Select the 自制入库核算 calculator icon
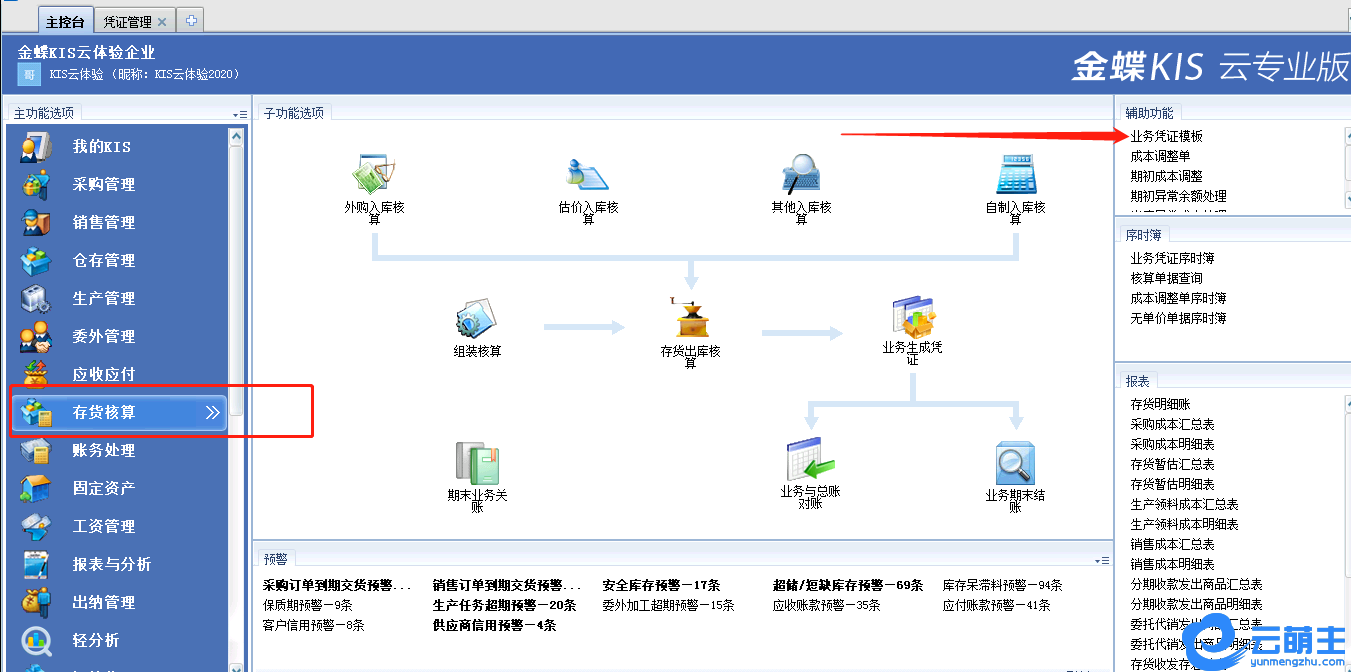 [1015, 175]
